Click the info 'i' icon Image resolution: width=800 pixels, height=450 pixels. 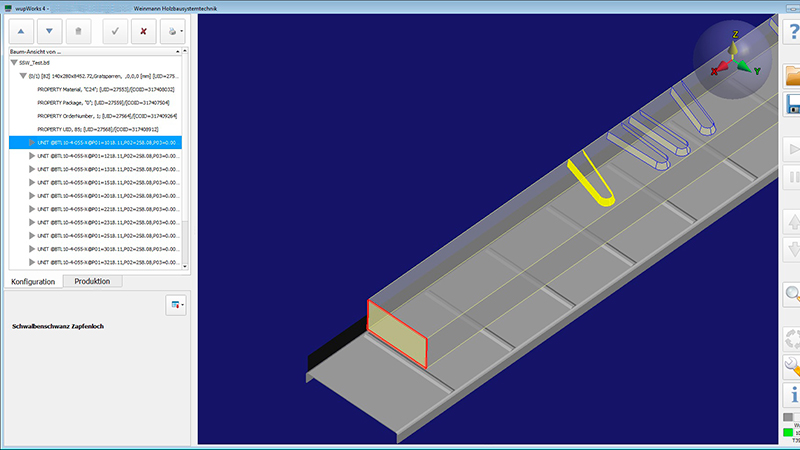pyautogui.click(x=793, y=395)
